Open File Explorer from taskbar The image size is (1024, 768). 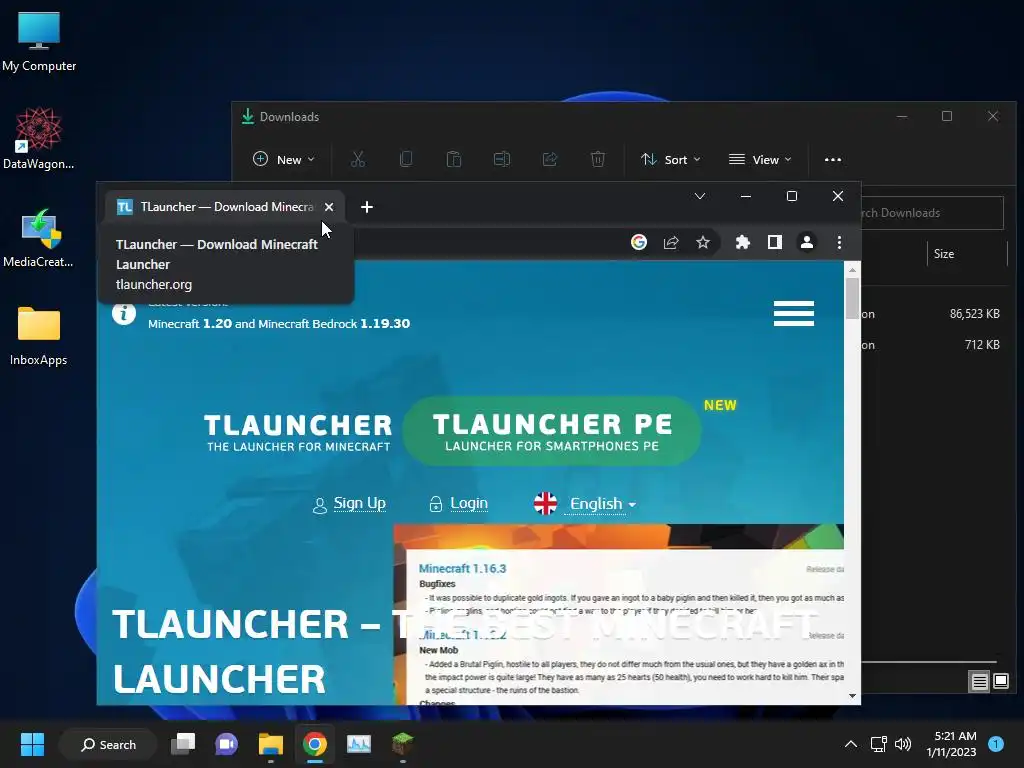(270, 744)
